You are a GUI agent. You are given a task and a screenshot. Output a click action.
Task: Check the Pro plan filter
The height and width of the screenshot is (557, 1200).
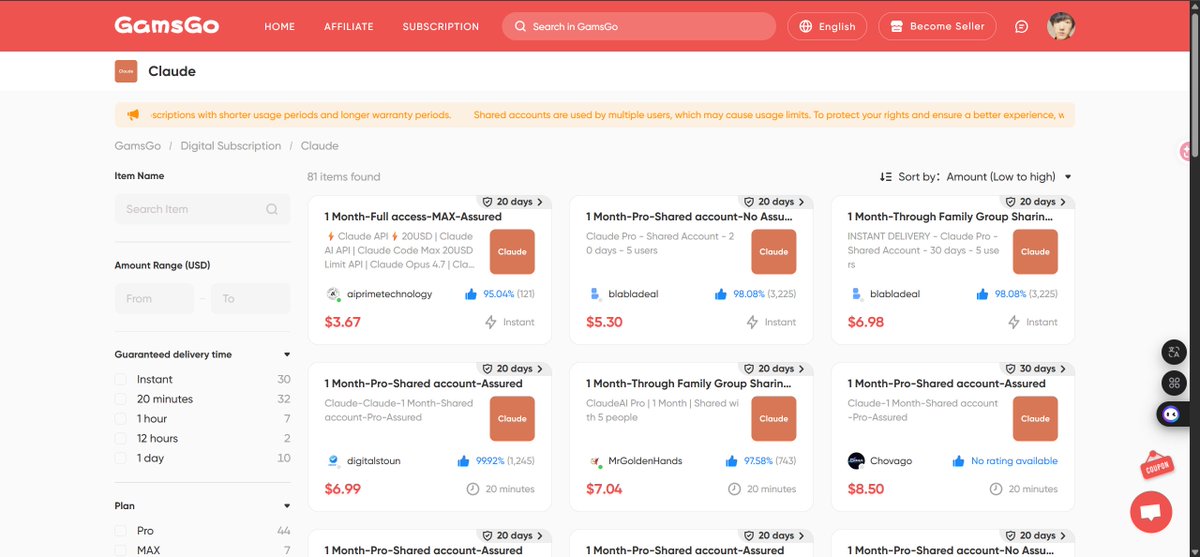click(121, 531)
